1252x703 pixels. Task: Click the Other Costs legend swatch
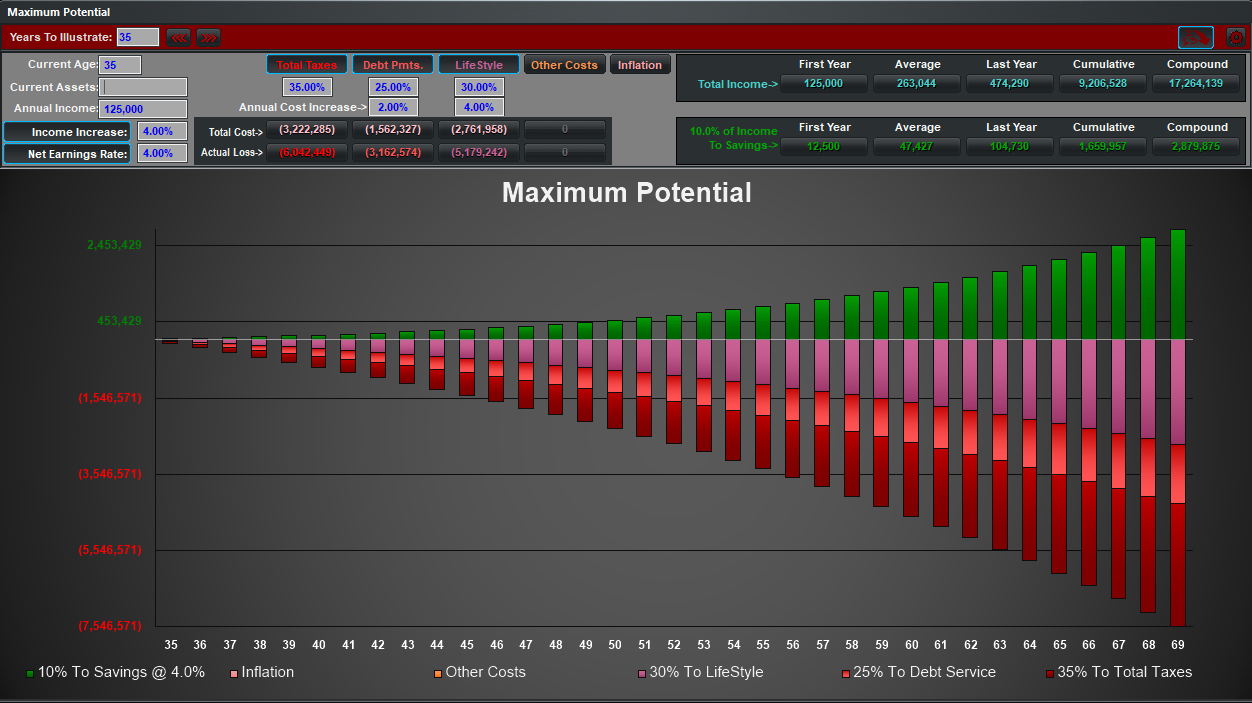438,674
